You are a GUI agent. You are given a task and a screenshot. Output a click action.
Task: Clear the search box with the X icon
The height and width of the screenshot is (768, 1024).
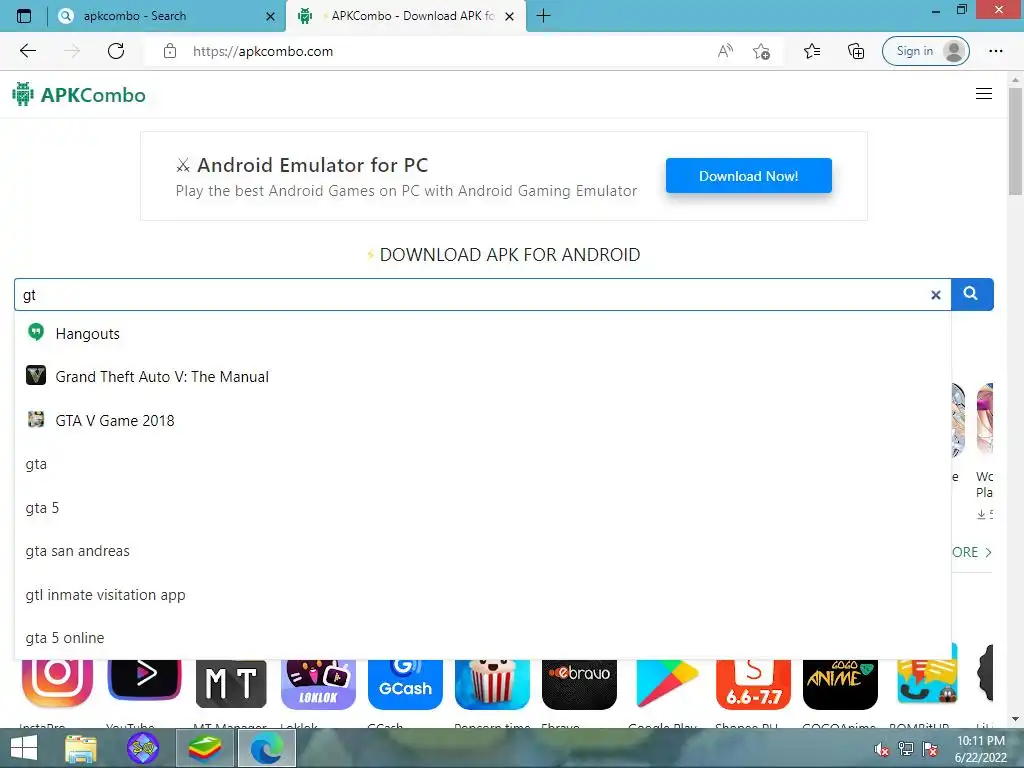[936, 295]
